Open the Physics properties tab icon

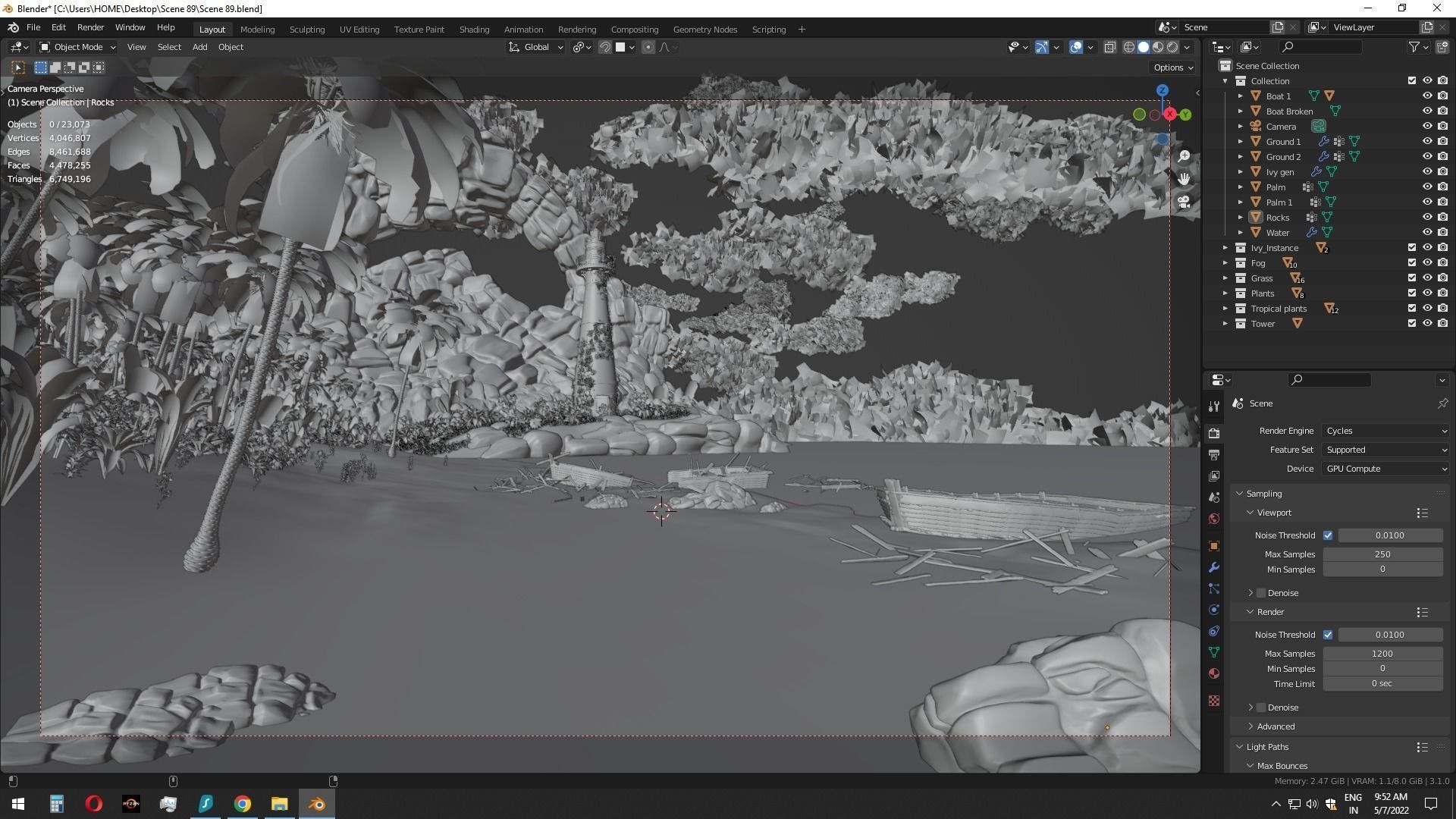tap(1214, 610)
